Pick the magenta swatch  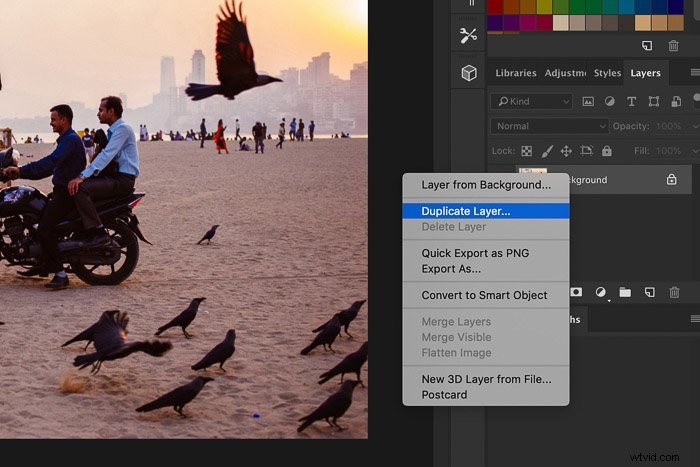pyautogui.click(x=528, y=23)
